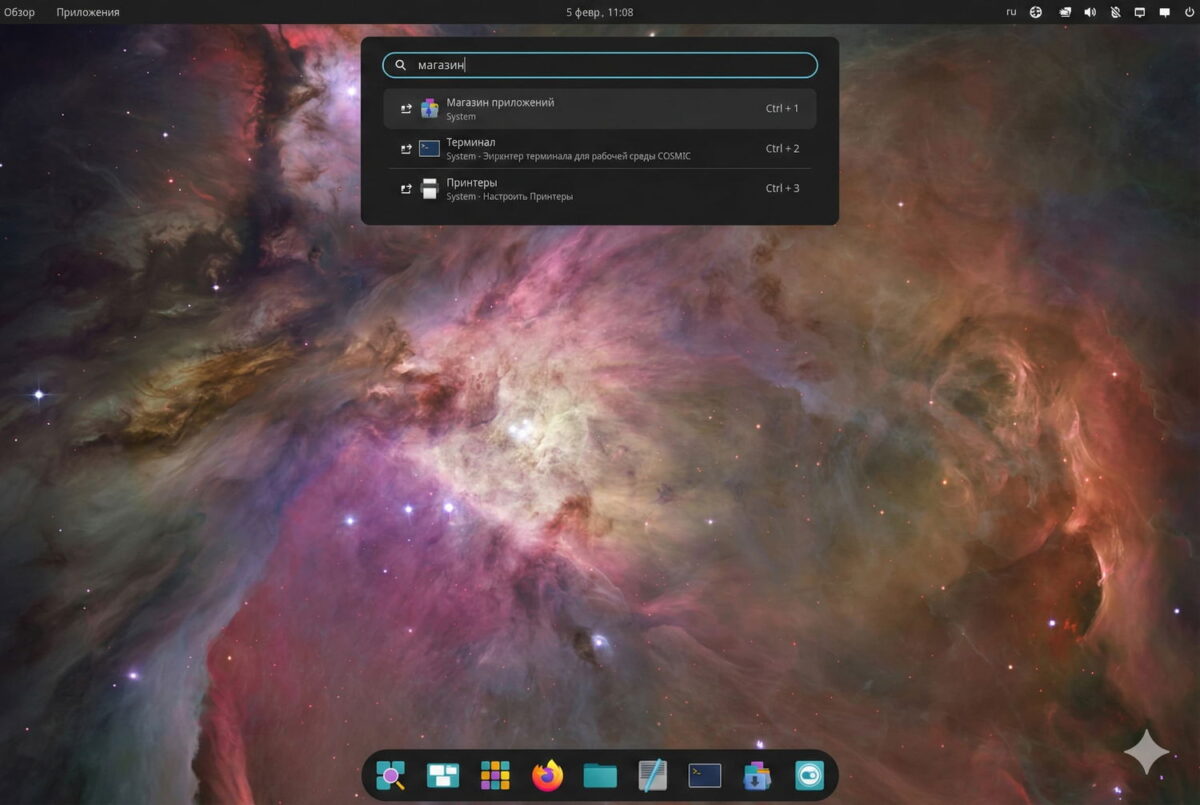Open the Приложения menu
Viewport: 1200px width, 805px height.
tap(88, 12)
